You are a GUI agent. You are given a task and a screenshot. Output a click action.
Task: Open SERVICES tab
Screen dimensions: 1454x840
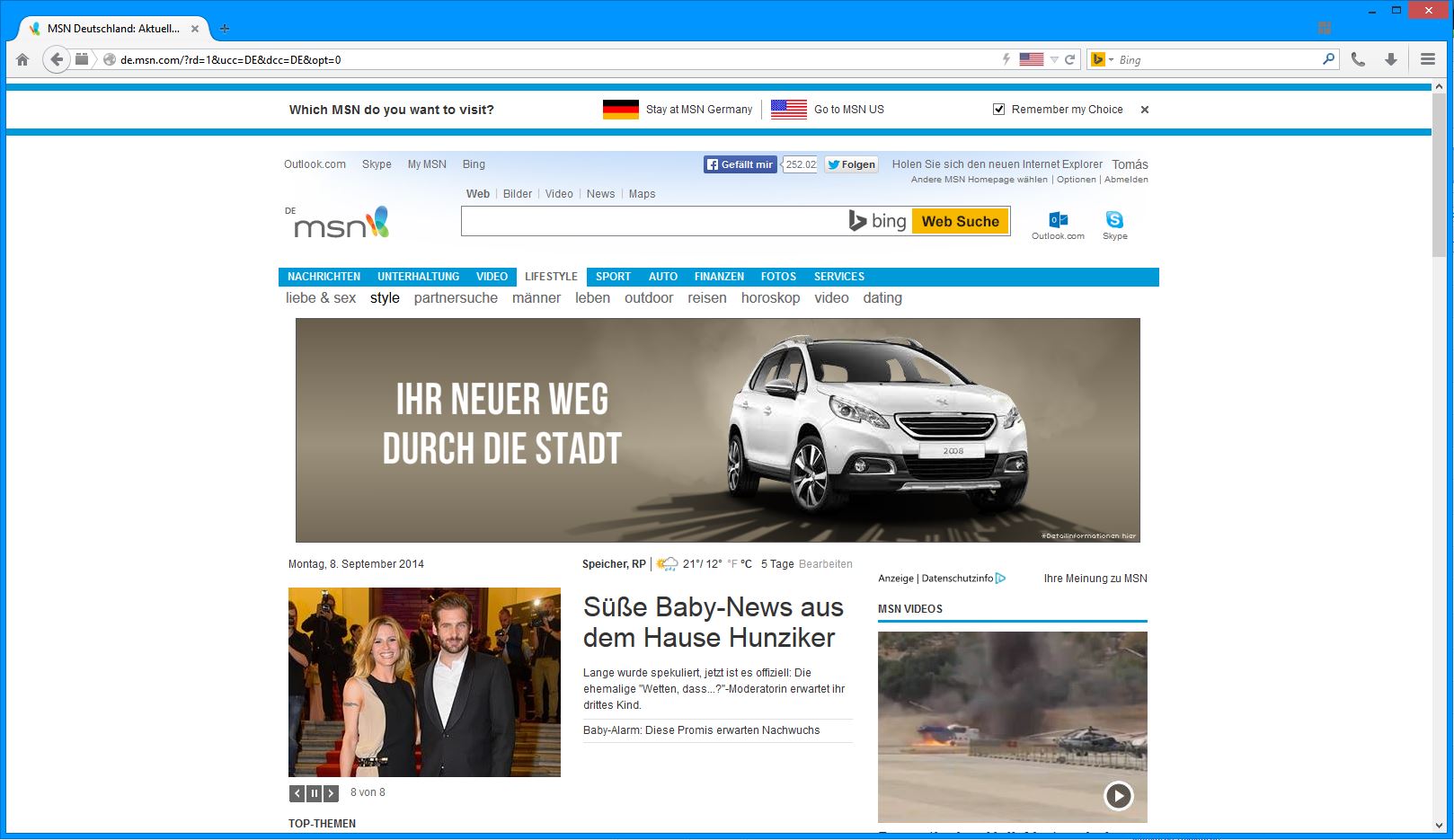click(838, 277)
